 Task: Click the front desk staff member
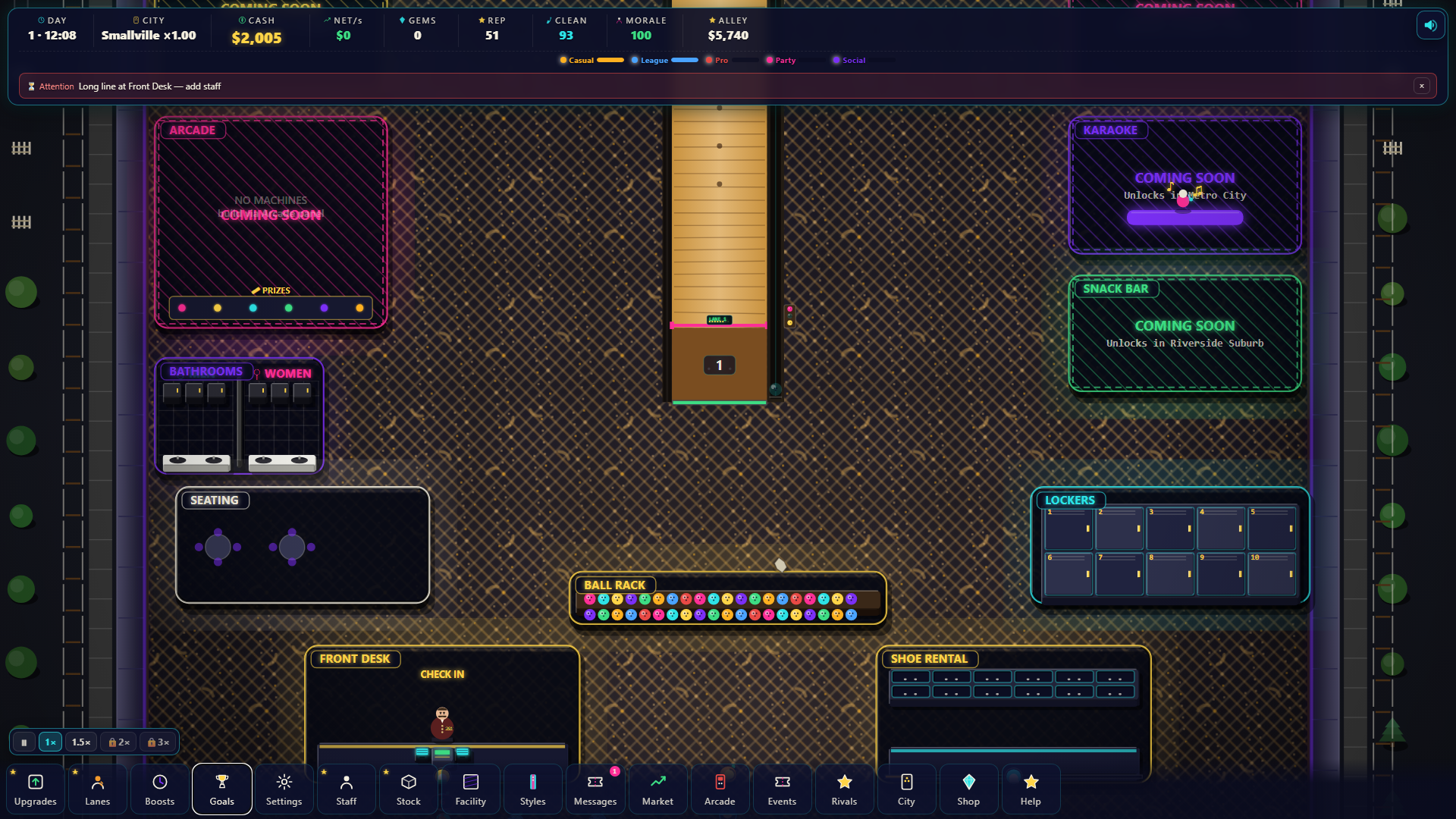(442, 724)
